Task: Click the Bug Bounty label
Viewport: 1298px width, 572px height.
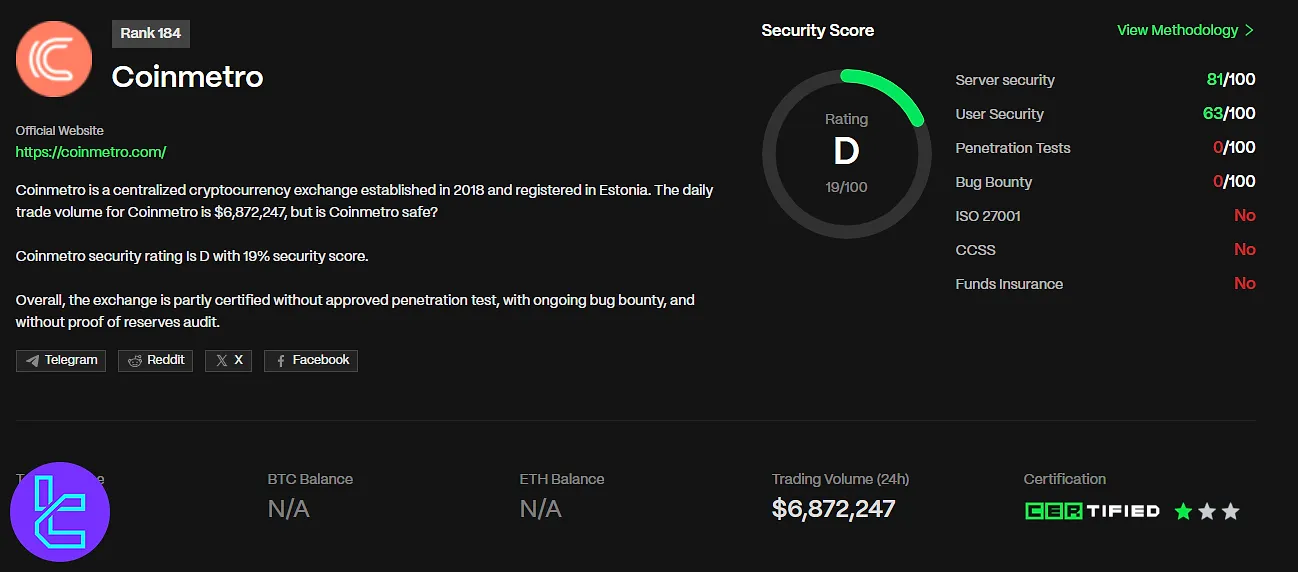Action: 994,182
